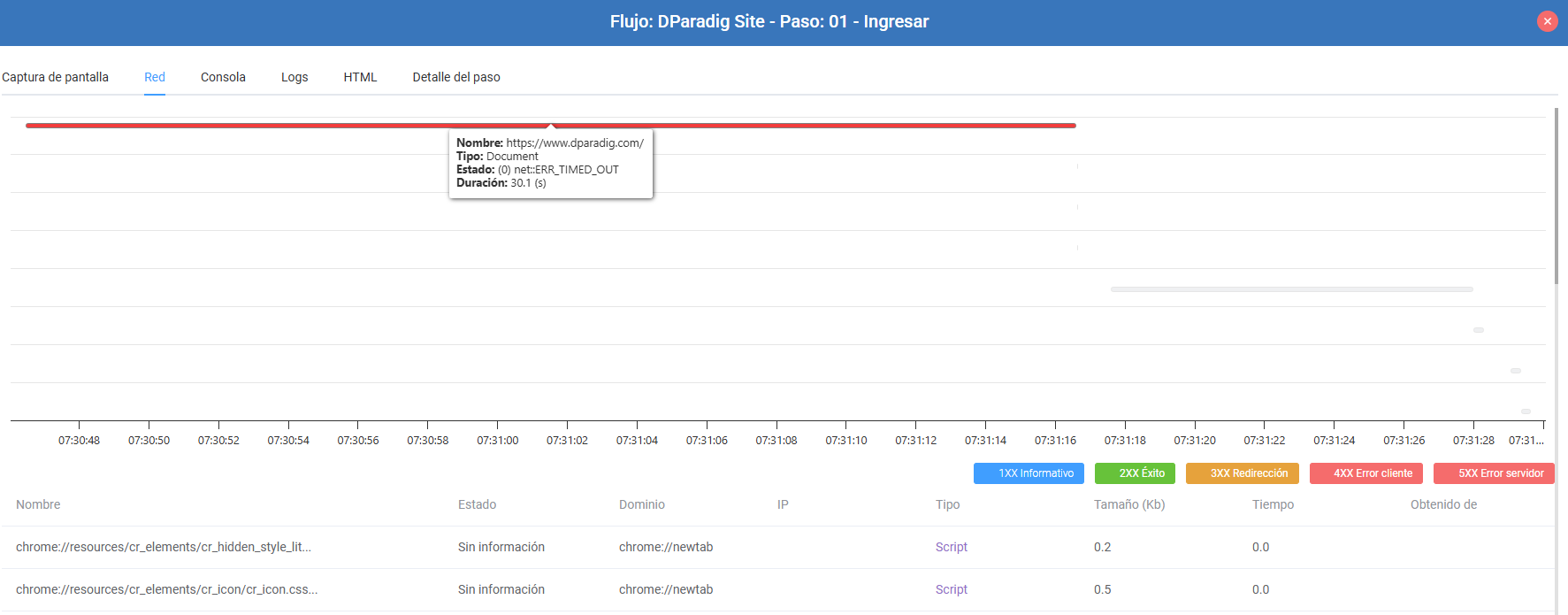Toggle the 2XX Éxito filter

[1135, 473]
